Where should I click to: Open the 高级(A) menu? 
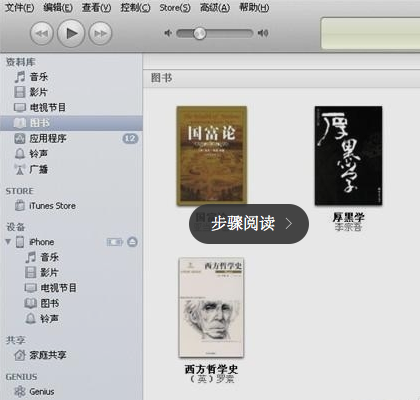215,7
